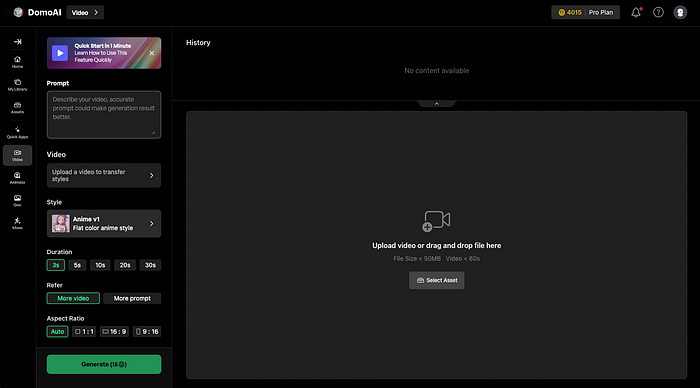Set aspect ratio to 1:1

coord(84,332)
